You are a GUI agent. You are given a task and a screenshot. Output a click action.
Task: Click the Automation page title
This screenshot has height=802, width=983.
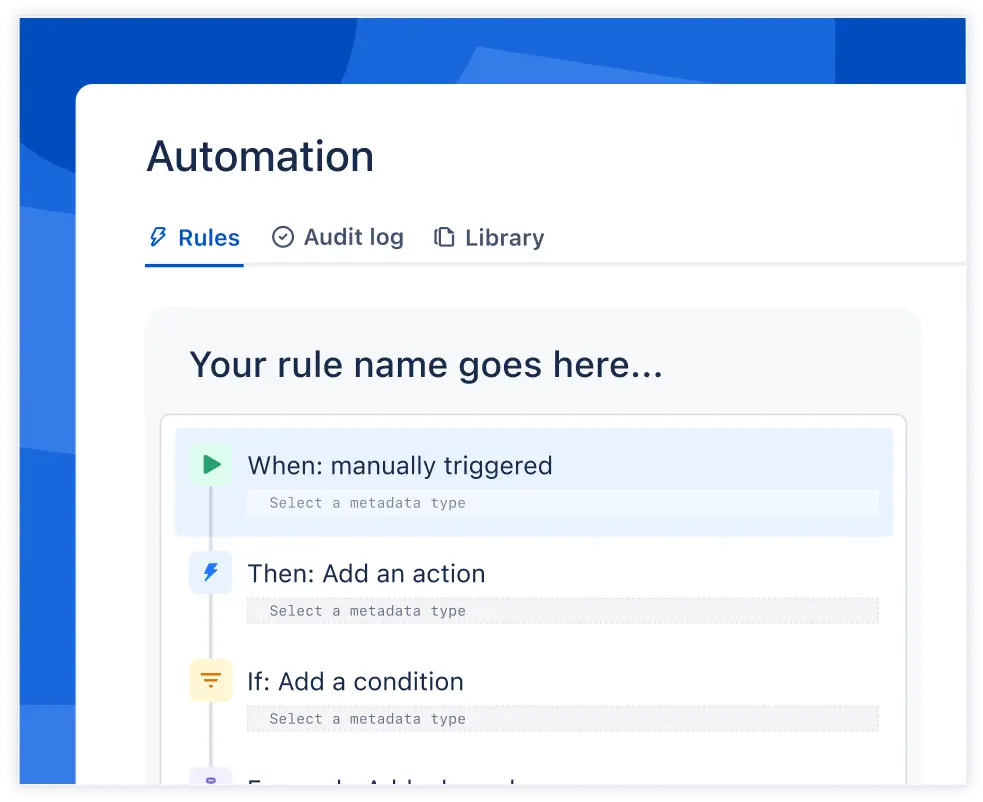coord(260,156)
